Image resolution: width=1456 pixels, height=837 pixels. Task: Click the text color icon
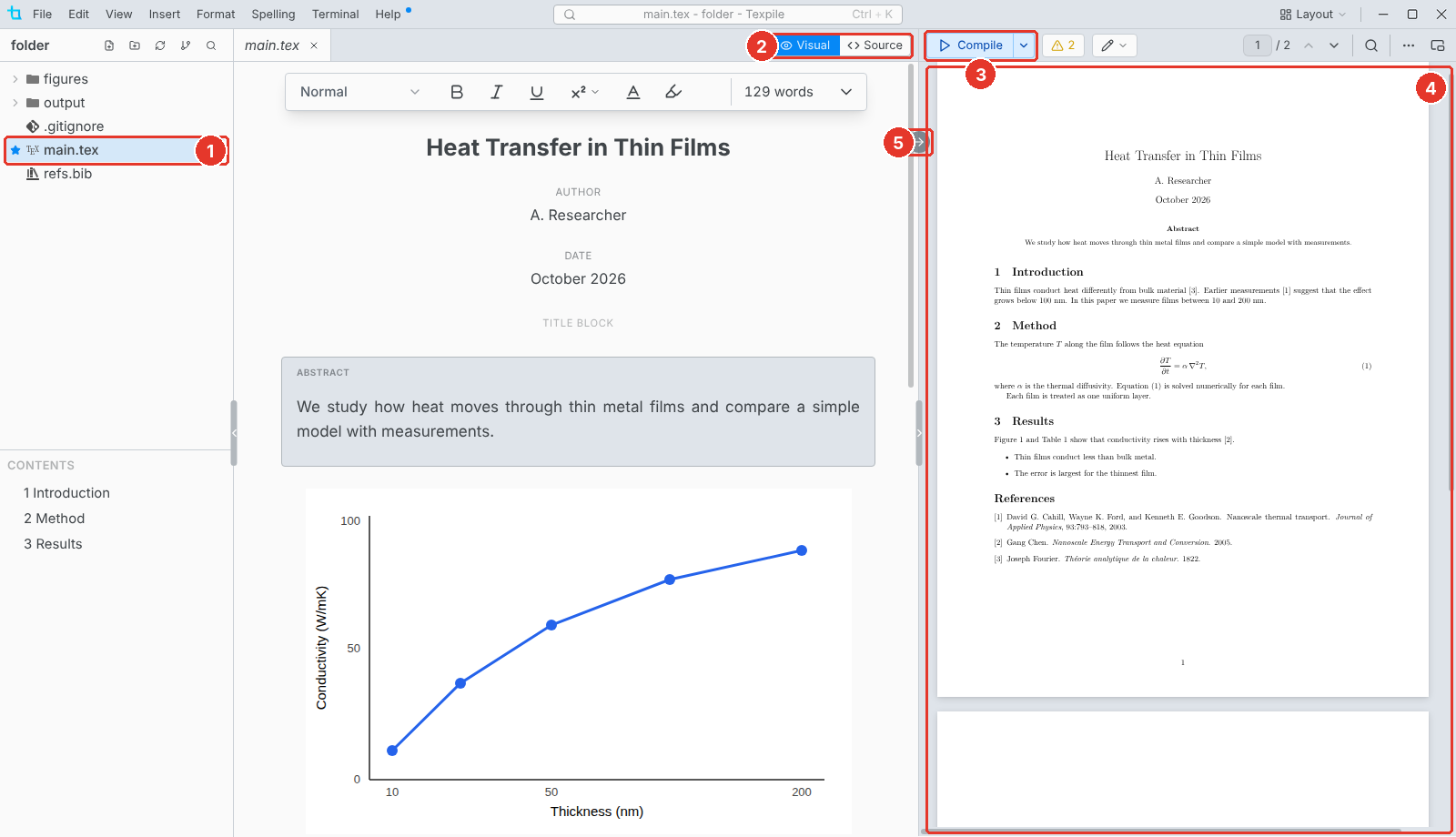633,92
